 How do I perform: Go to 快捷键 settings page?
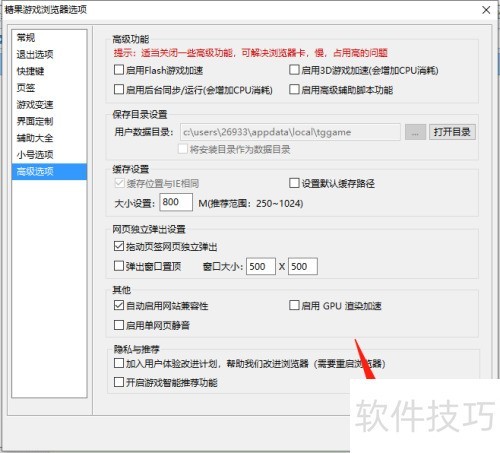(x=49, y=71)
